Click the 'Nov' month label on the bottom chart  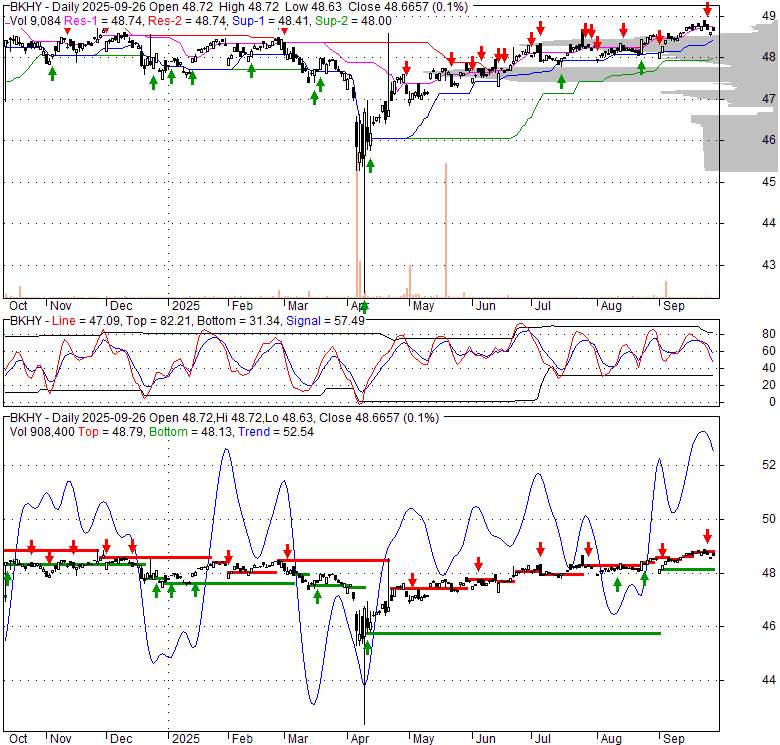tap(61, 739)
